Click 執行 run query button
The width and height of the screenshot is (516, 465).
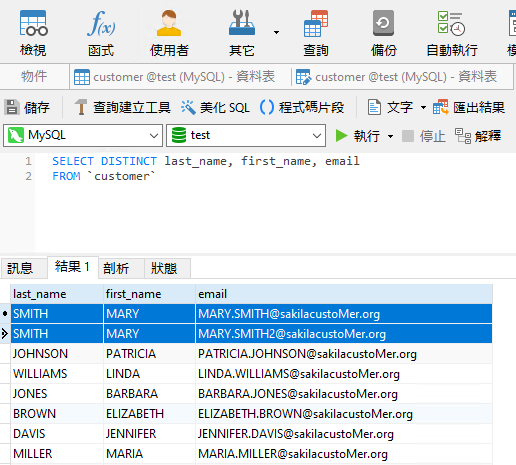click(357, 136)
